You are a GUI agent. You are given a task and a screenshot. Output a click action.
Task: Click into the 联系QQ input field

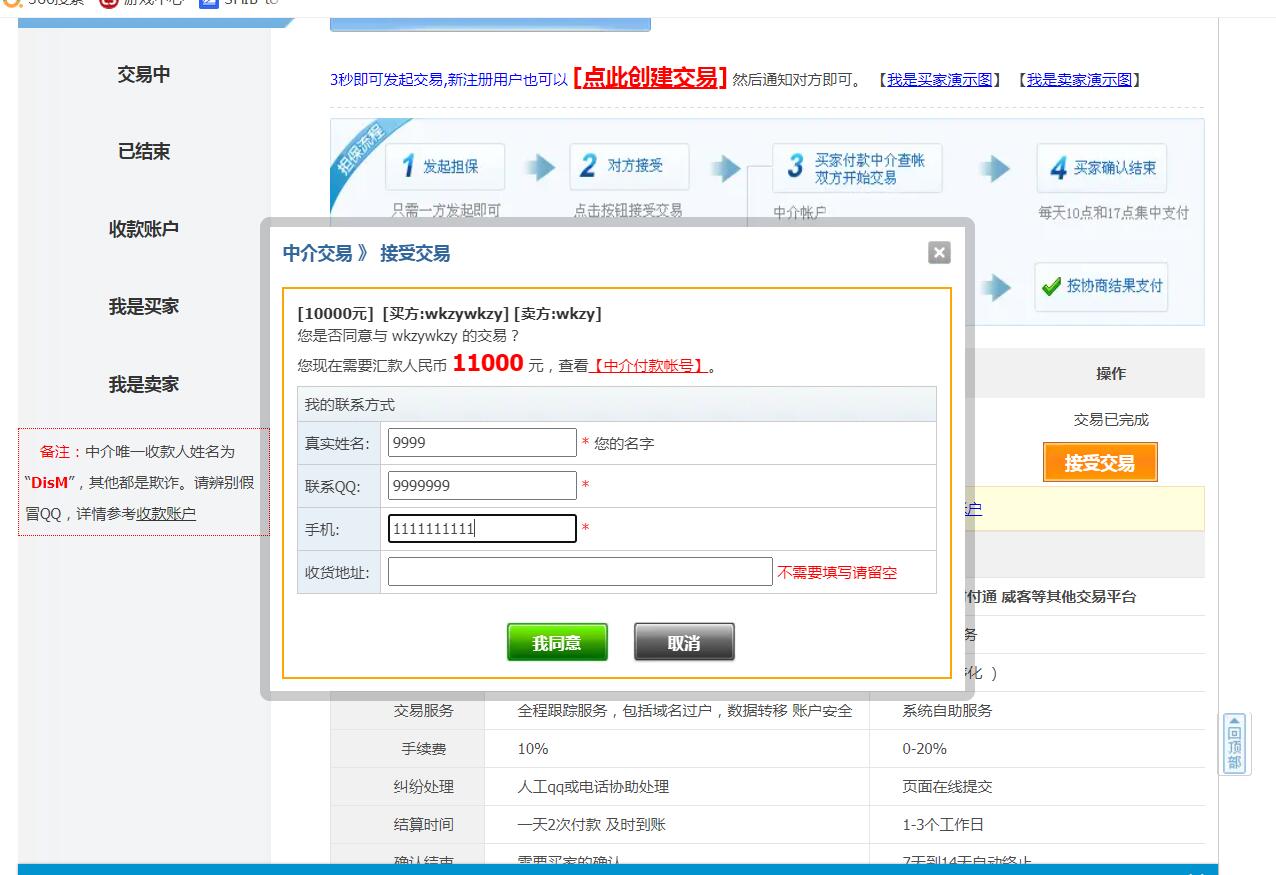[482, 486]
